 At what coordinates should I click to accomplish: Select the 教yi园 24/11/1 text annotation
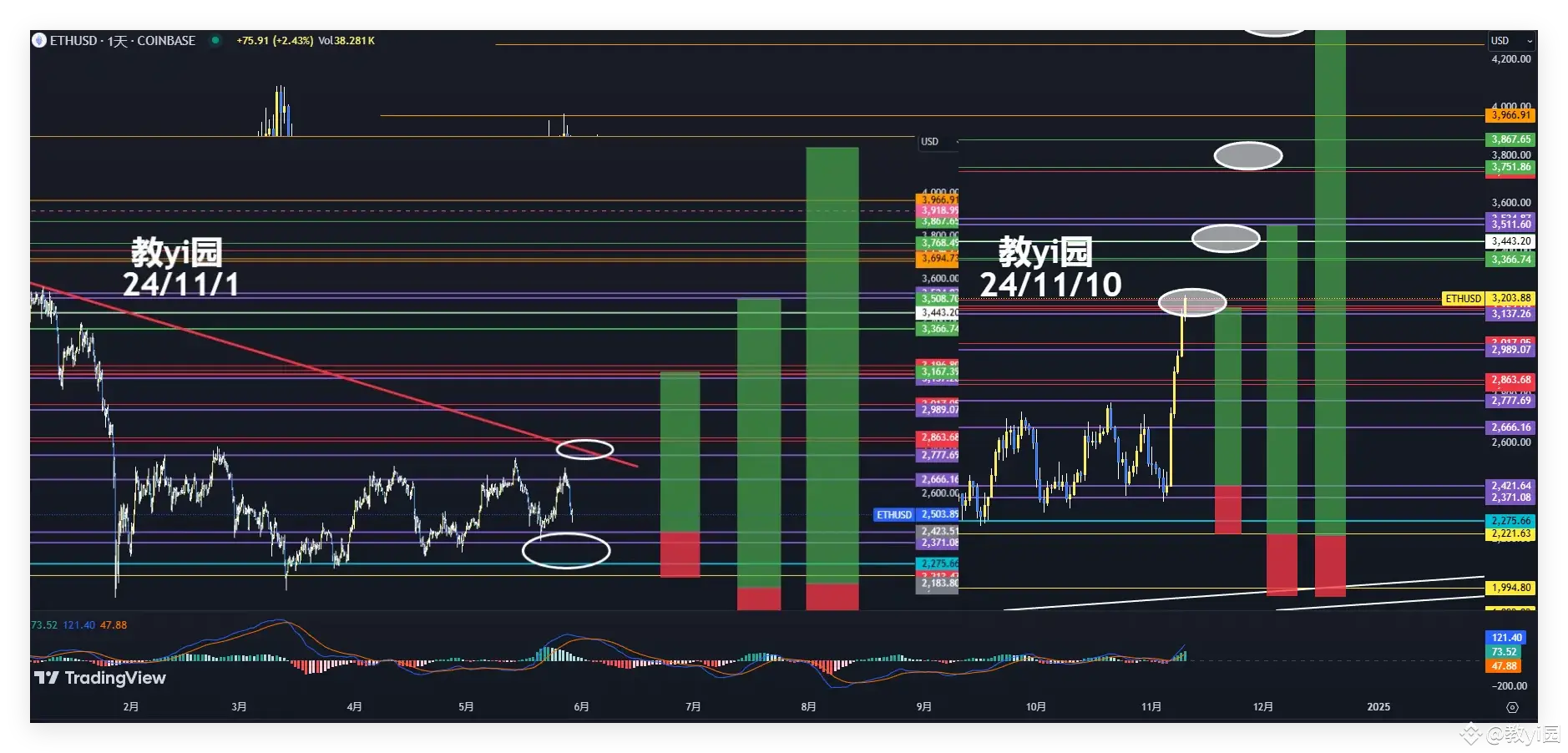pos(180,267)
